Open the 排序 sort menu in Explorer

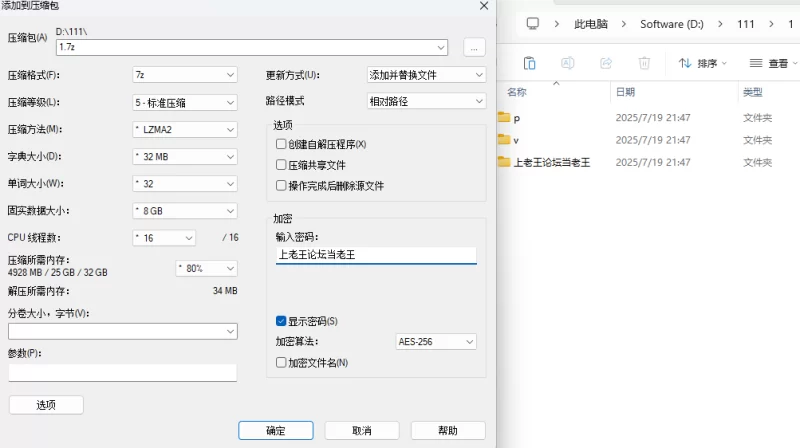pos(702,63)
